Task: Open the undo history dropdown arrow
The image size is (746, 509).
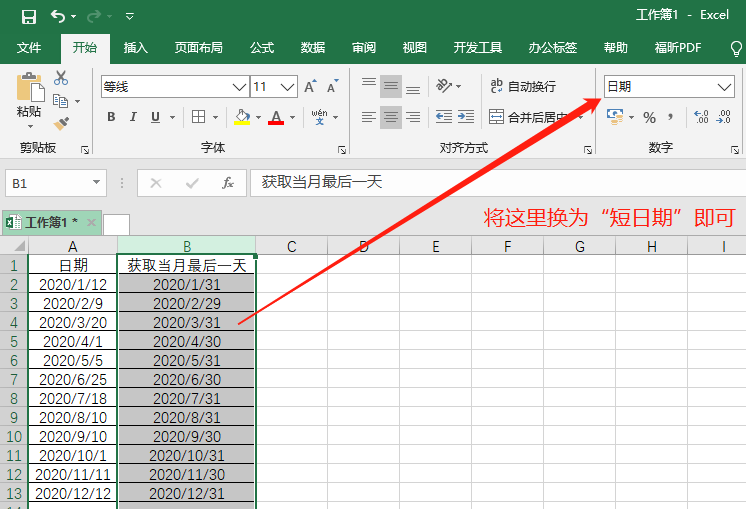Action: coord(73,17)
